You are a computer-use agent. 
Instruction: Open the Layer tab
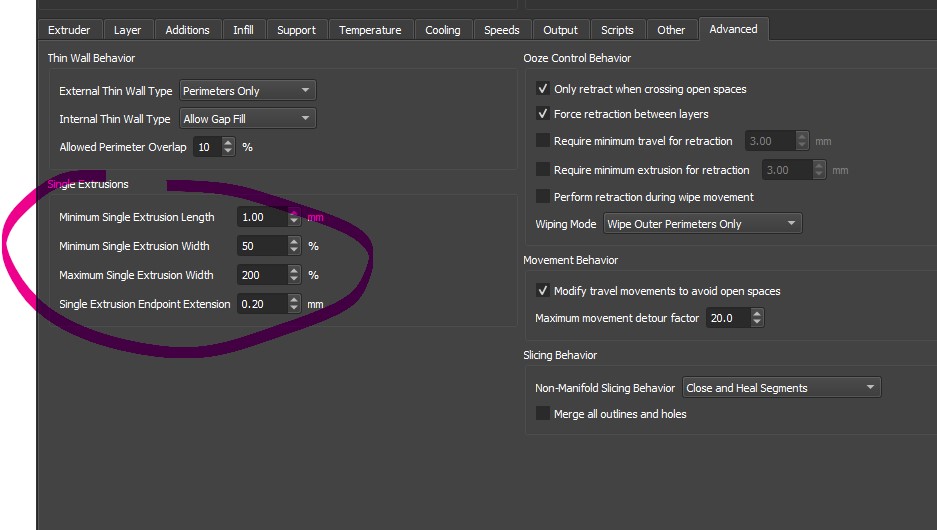point(127,30)
